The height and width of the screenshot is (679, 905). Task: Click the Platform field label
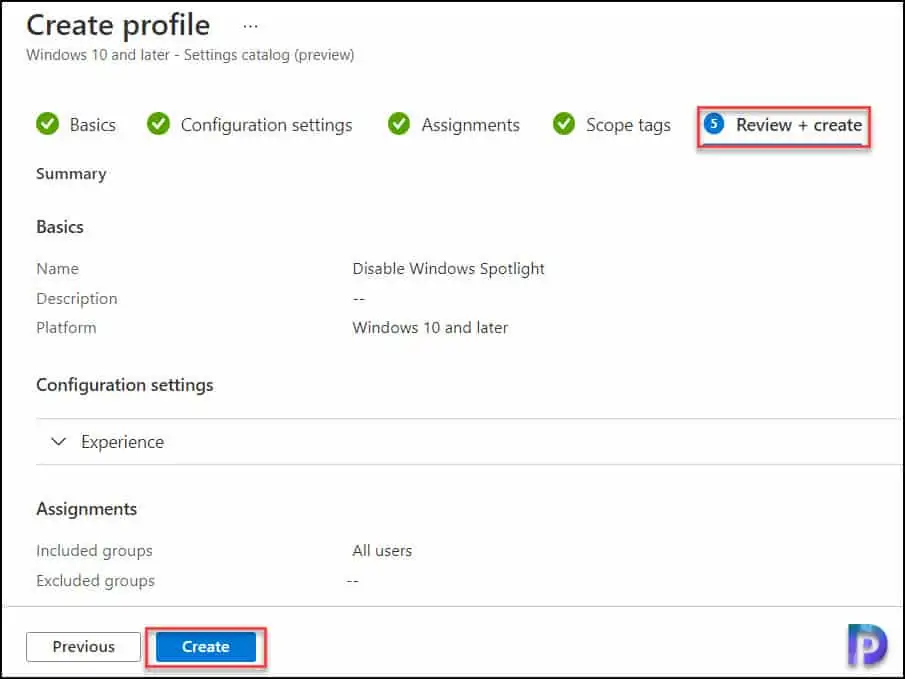66,328
